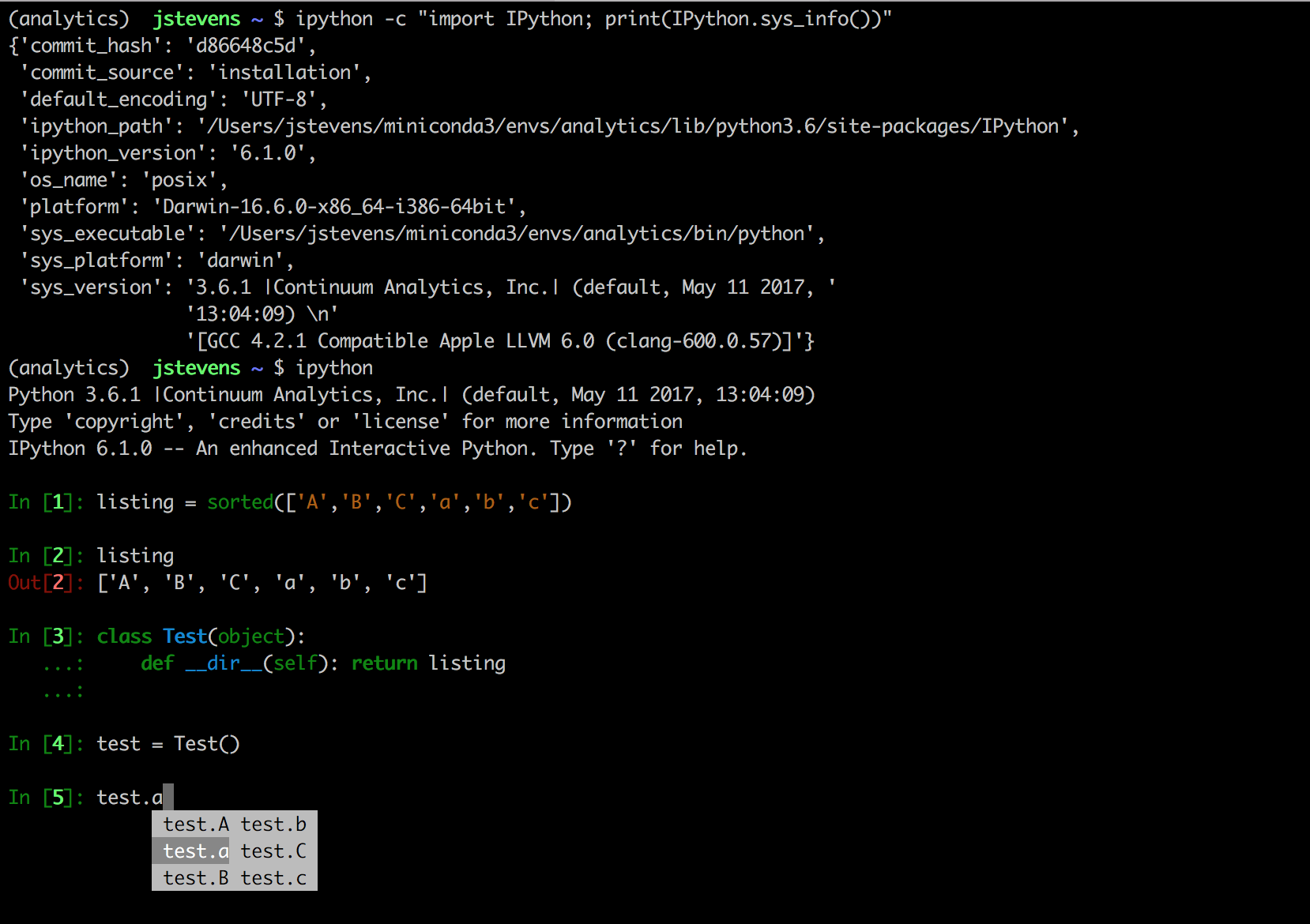Click the '$ ipython' command on second prompt
Image resolution: width=1310 pixels, height=924 pixels.
coord(323,368)
